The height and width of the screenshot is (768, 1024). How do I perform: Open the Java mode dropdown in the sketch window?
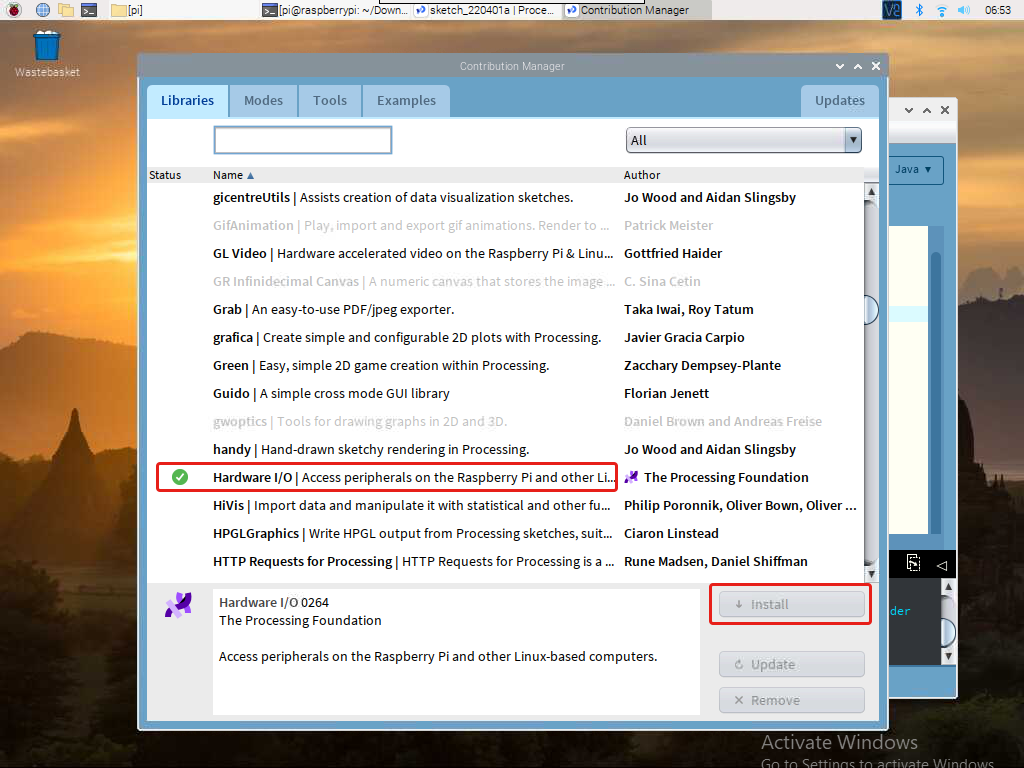[913, 169]
